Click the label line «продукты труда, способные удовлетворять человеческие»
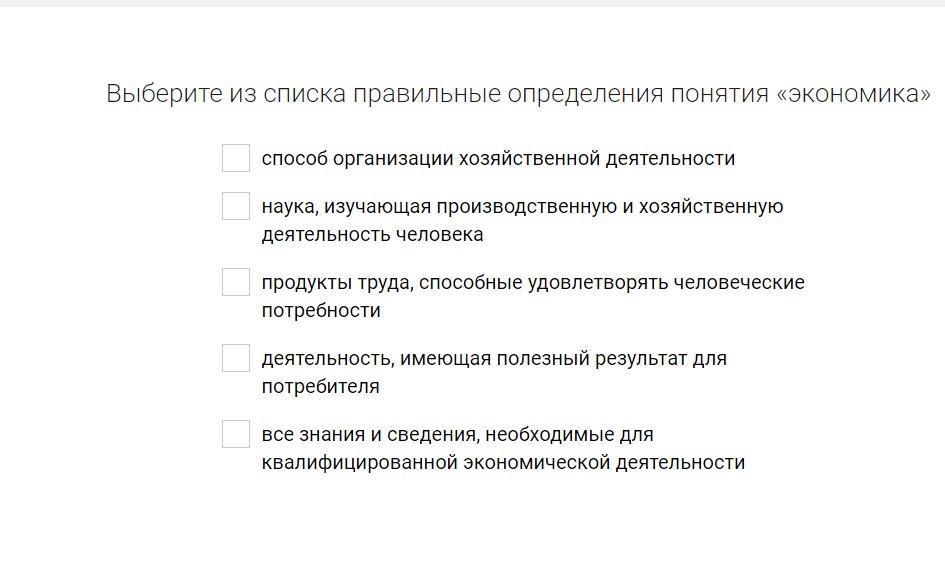This screenshot has width=945, height=563. (533, 282)
